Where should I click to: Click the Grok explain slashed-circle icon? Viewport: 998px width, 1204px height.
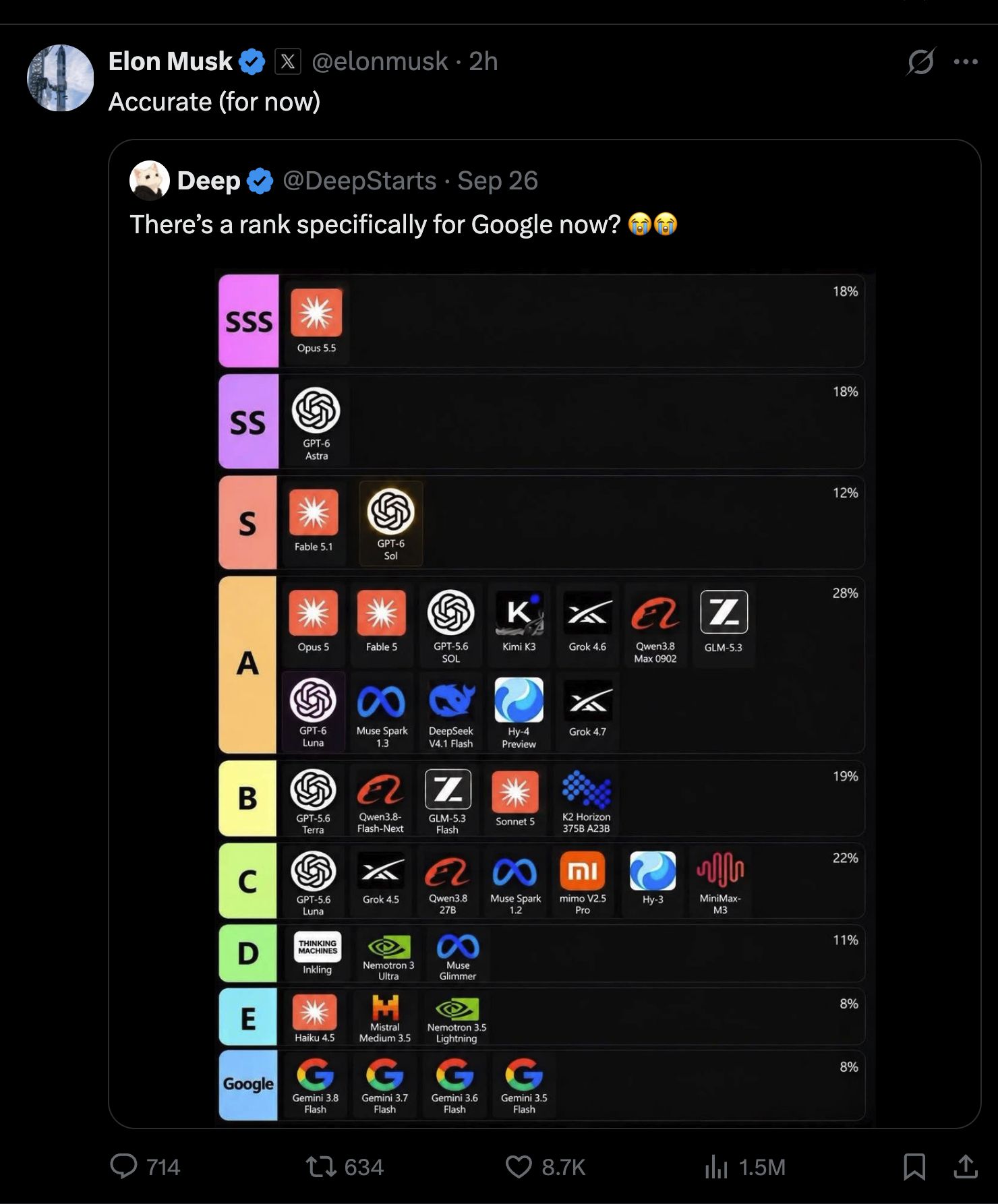point(920,61)
